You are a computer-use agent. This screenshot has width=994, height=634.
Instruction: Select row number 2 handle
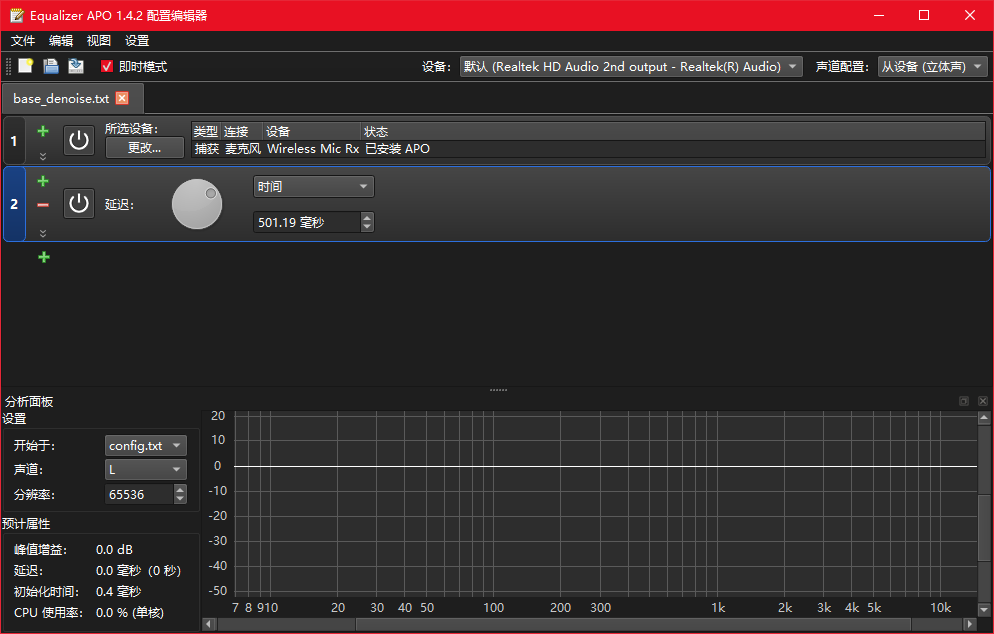coord(15,204)
